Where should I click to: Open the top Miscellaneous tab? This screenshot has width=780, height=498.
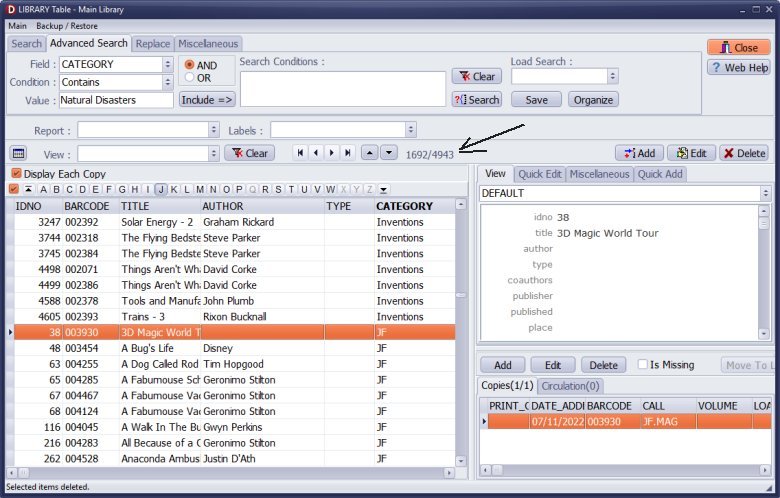208,44
